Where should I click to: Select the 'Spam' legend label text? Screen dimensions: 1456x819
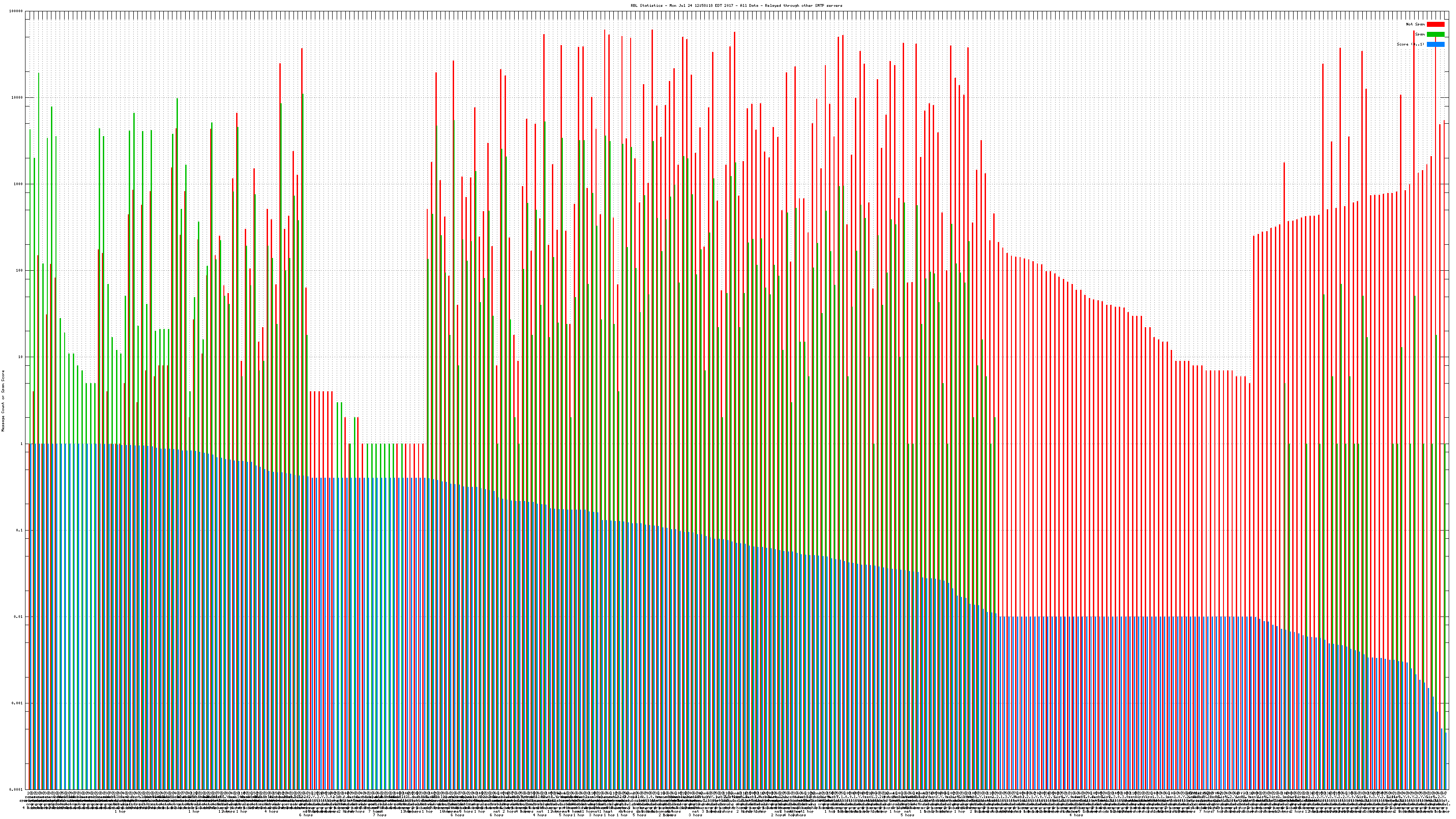point(1420,35)
